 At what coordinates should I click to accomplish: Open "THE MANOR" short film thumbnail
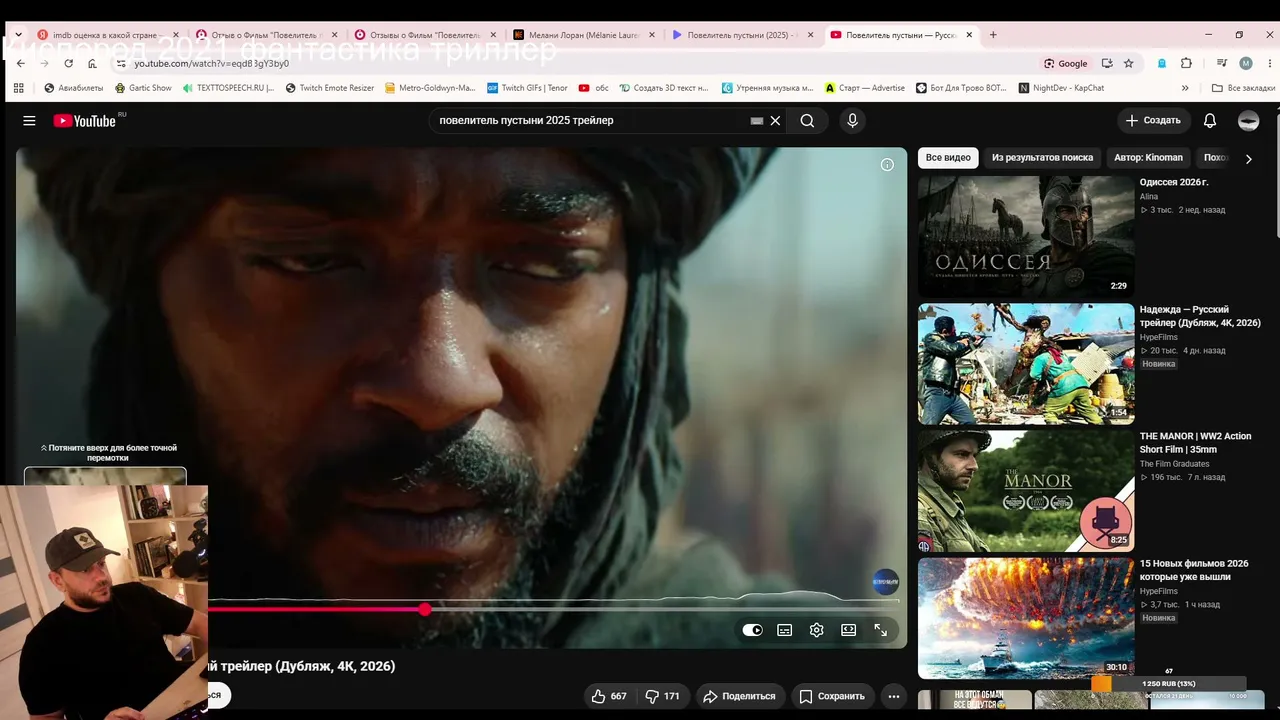click(x=1026, y=490)
